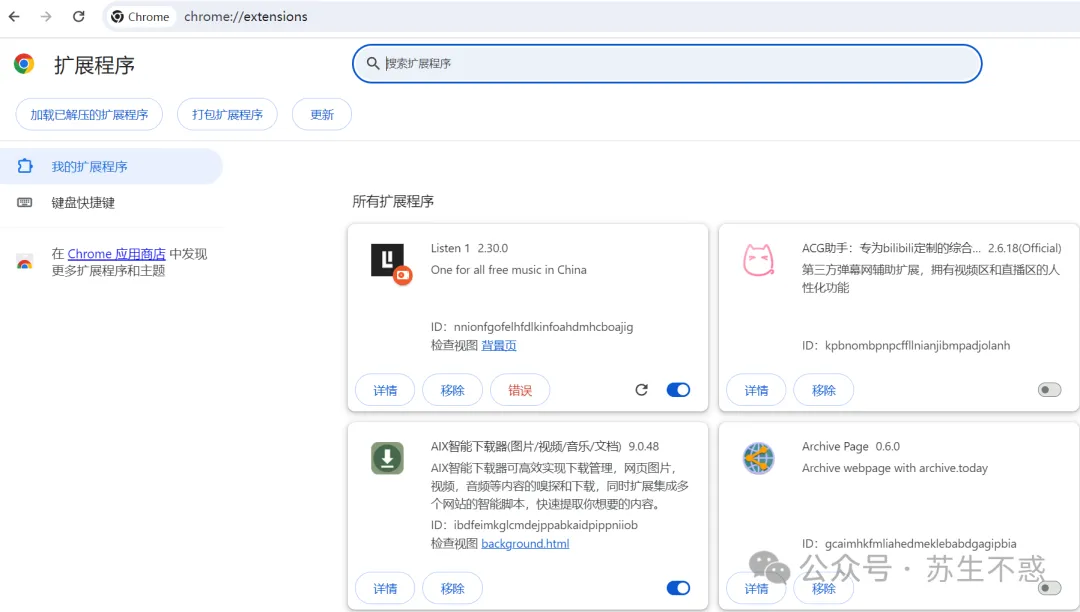Open 键盘快捷键 in the sidebar
The image size is (1080, 612).
pyautogui.click(x=111, y=202)
